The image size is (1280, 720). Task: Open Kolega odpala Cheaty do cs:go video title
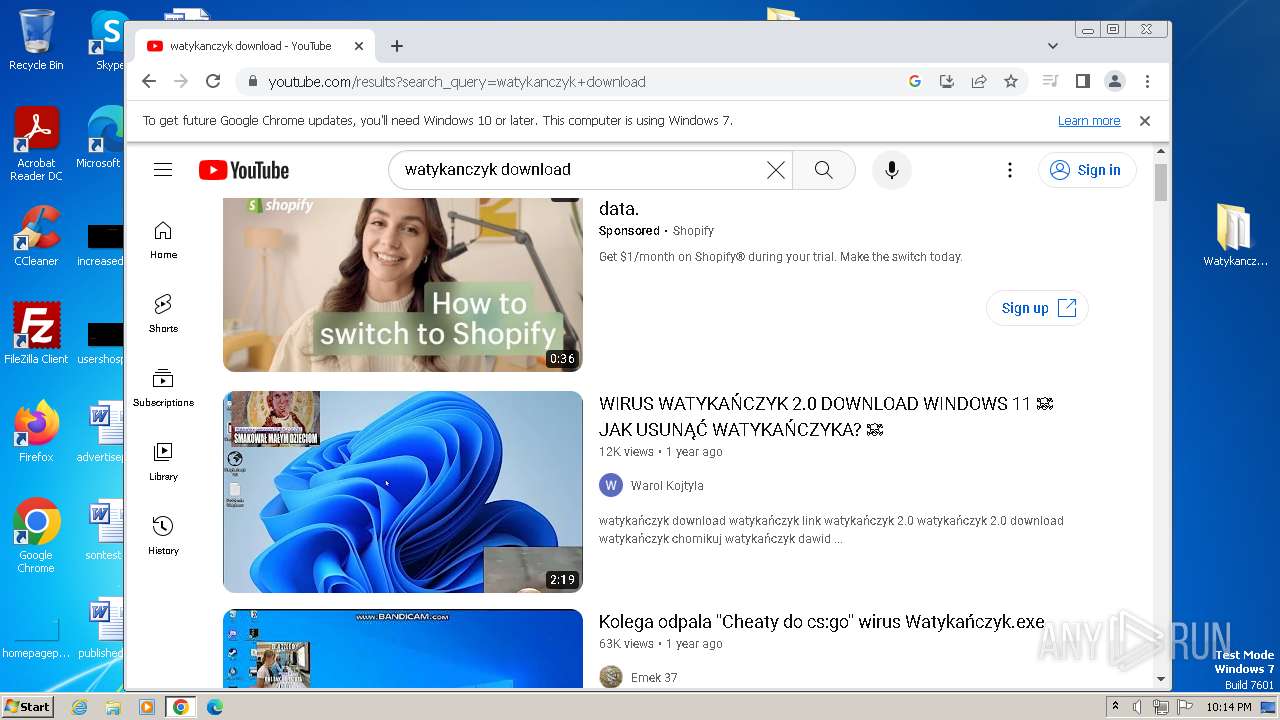[822, 622]
